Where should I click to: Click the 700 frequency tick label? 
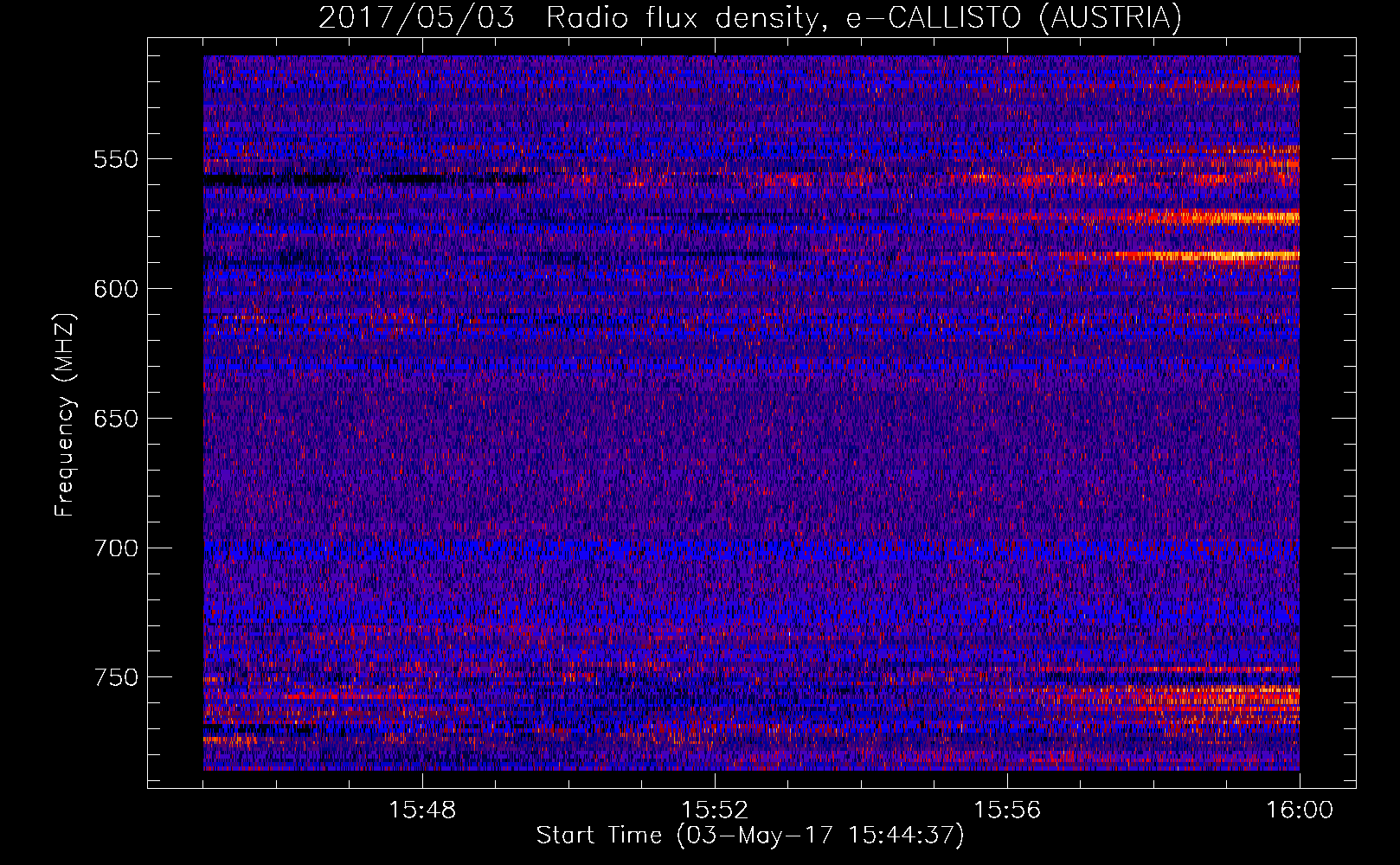click(x=116, y=548)
